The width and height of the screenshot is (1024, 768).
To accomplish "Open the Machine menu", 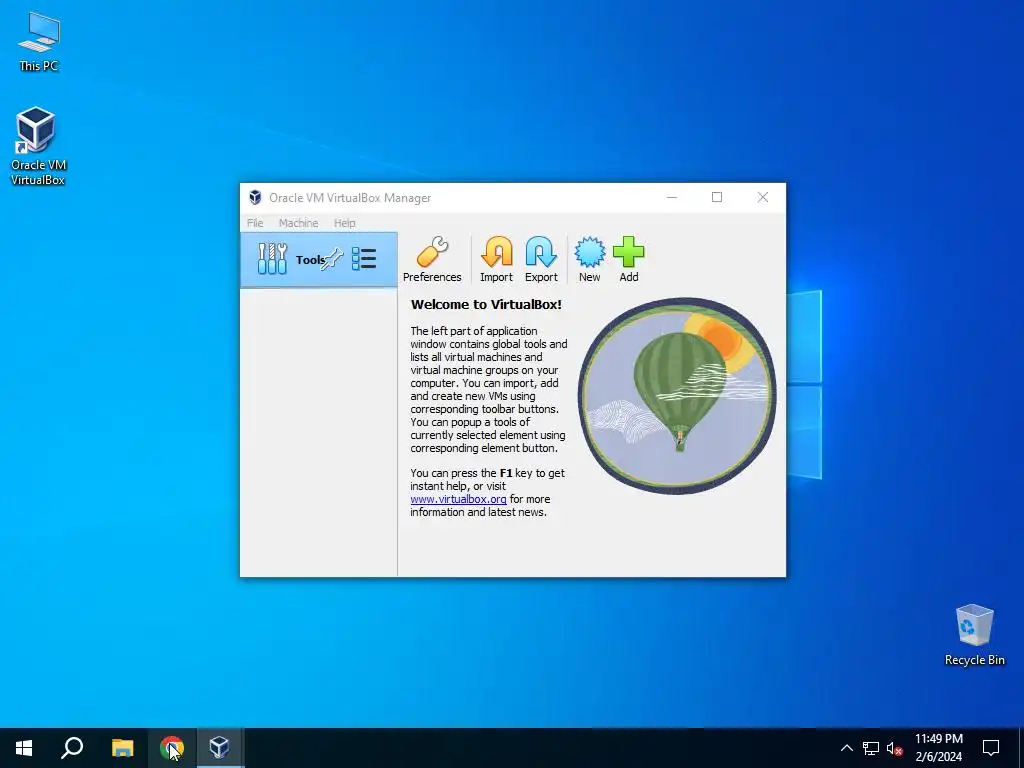I will pyautogui.click(x=298, y=223).
